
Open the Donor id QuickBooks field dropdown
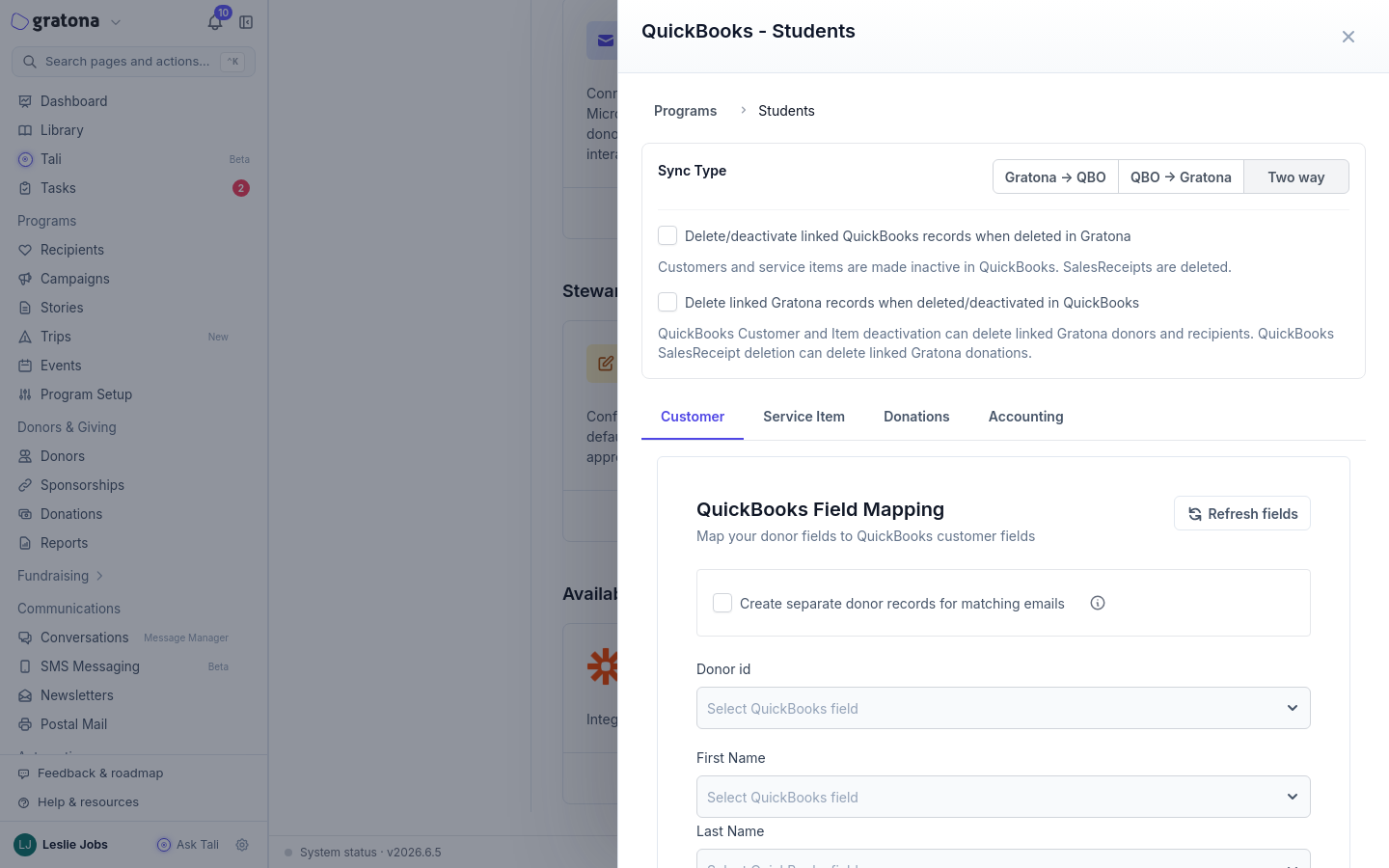point(1003,708)
